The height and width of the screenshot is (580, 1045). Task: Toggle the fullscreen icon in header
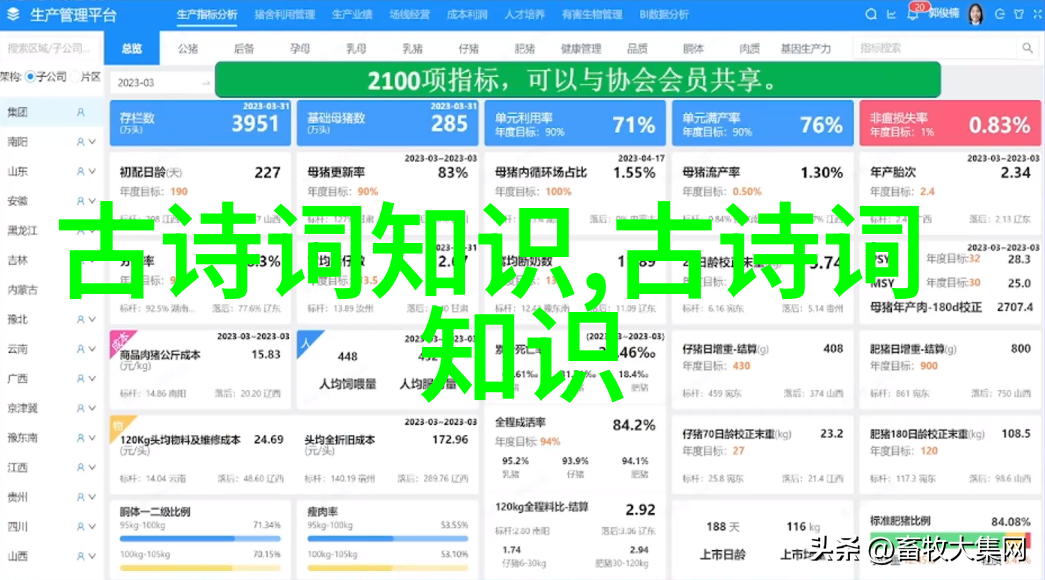point(1038,14)
